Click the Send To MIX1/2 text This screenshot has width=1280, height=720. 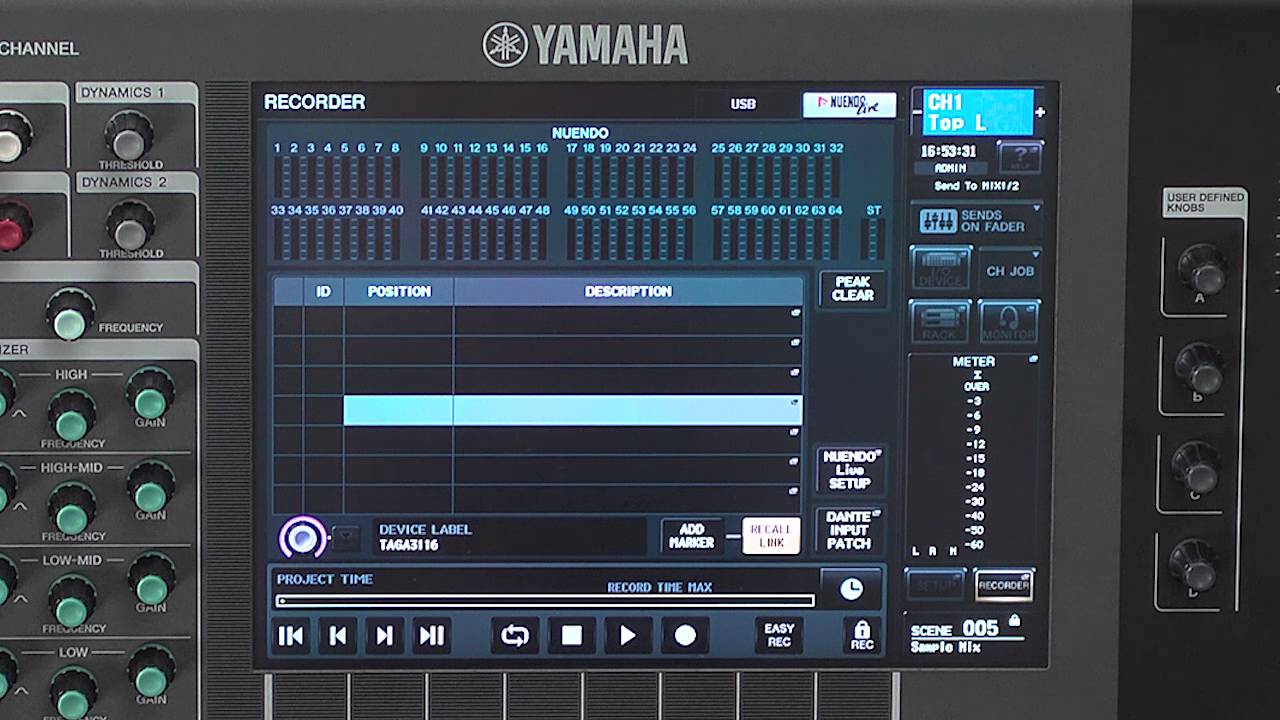tap(977, 186)
